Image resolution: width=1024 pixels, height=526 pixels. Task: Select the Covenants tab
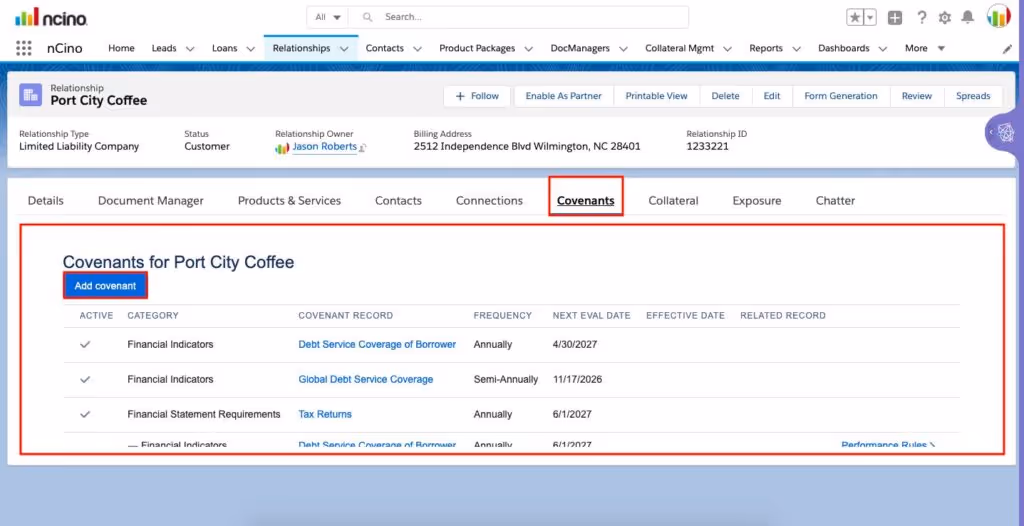click(x=586, y=201)
